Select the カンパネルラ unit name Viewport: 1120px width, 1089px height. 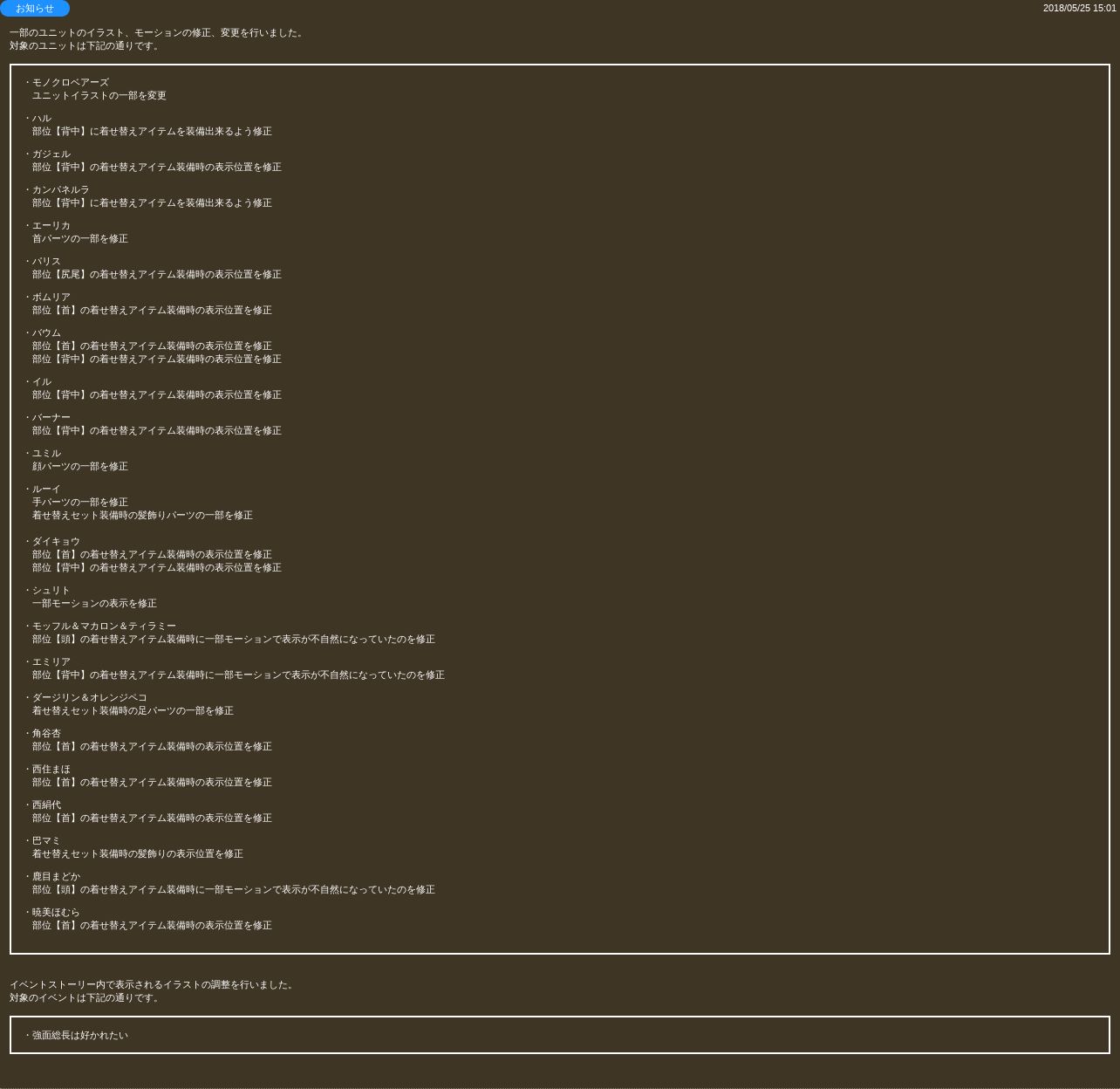[61, 190]
